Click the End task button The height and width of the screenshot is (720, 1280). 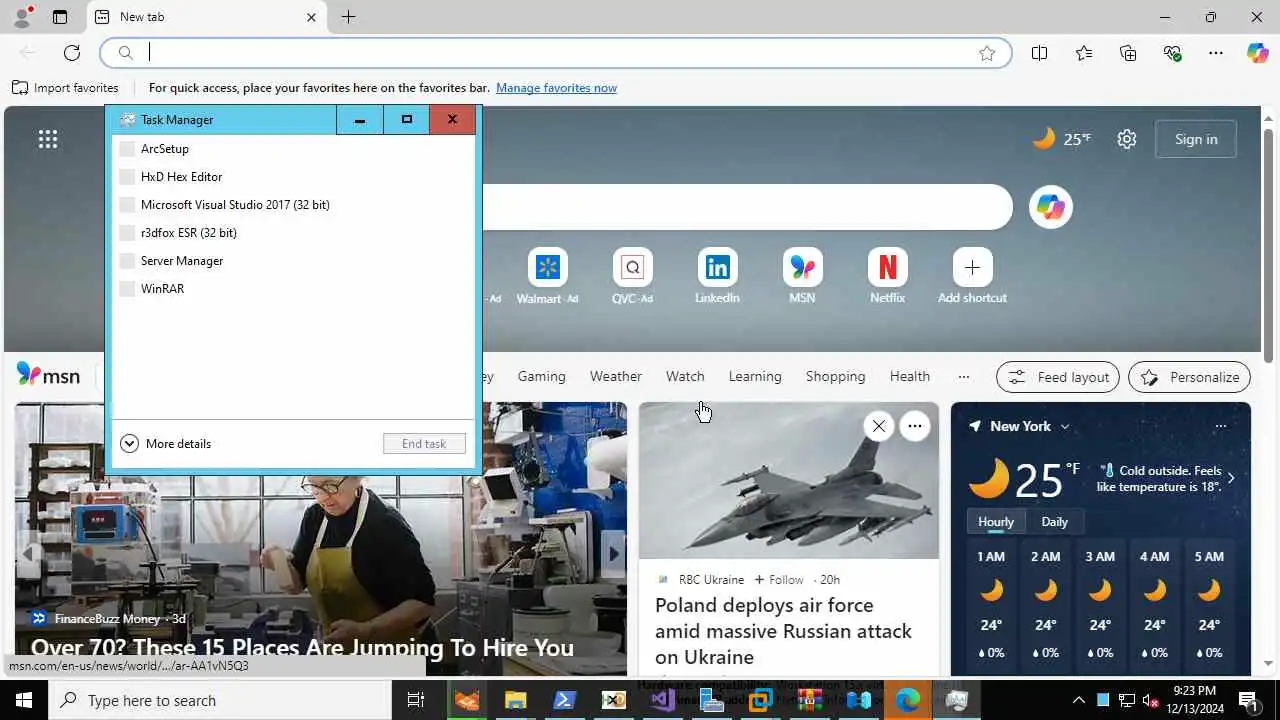coord(424,443)
